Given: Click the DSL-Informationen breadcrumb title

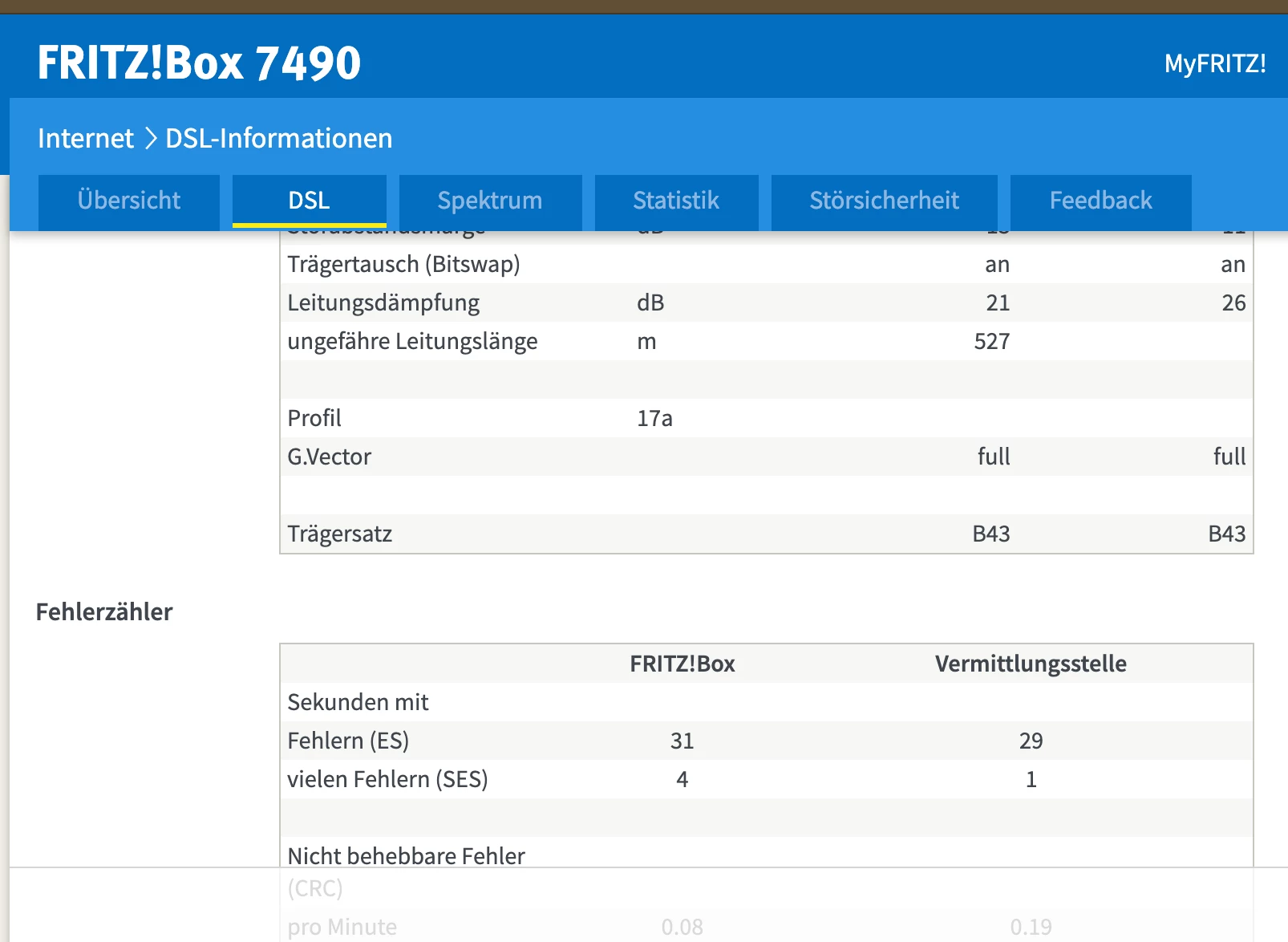Looking at the screenshot, I should coord(279,139).
